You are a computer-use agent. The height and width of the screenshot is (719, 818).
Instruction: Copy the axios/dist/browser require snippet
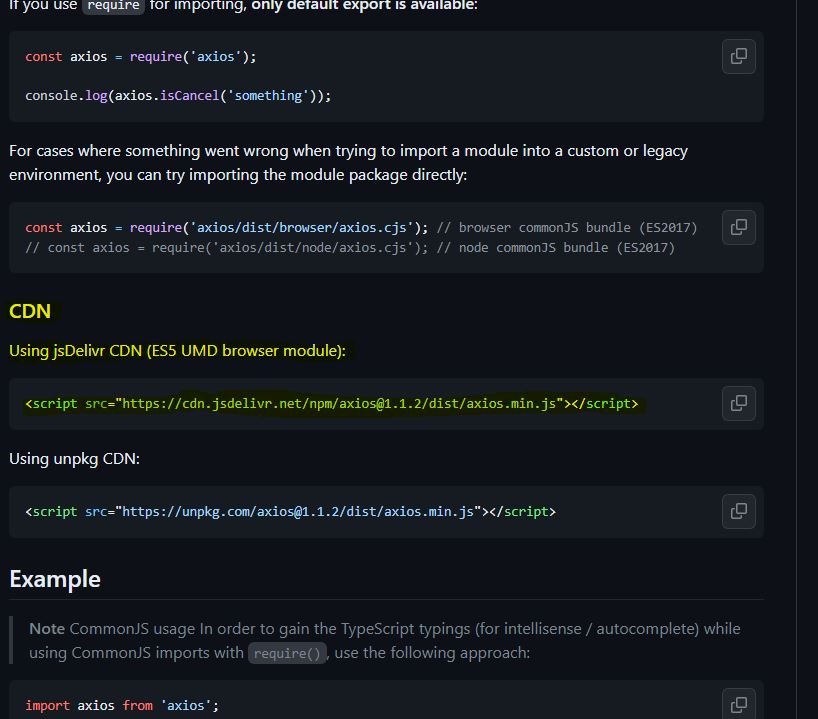[x=739, y=227]
